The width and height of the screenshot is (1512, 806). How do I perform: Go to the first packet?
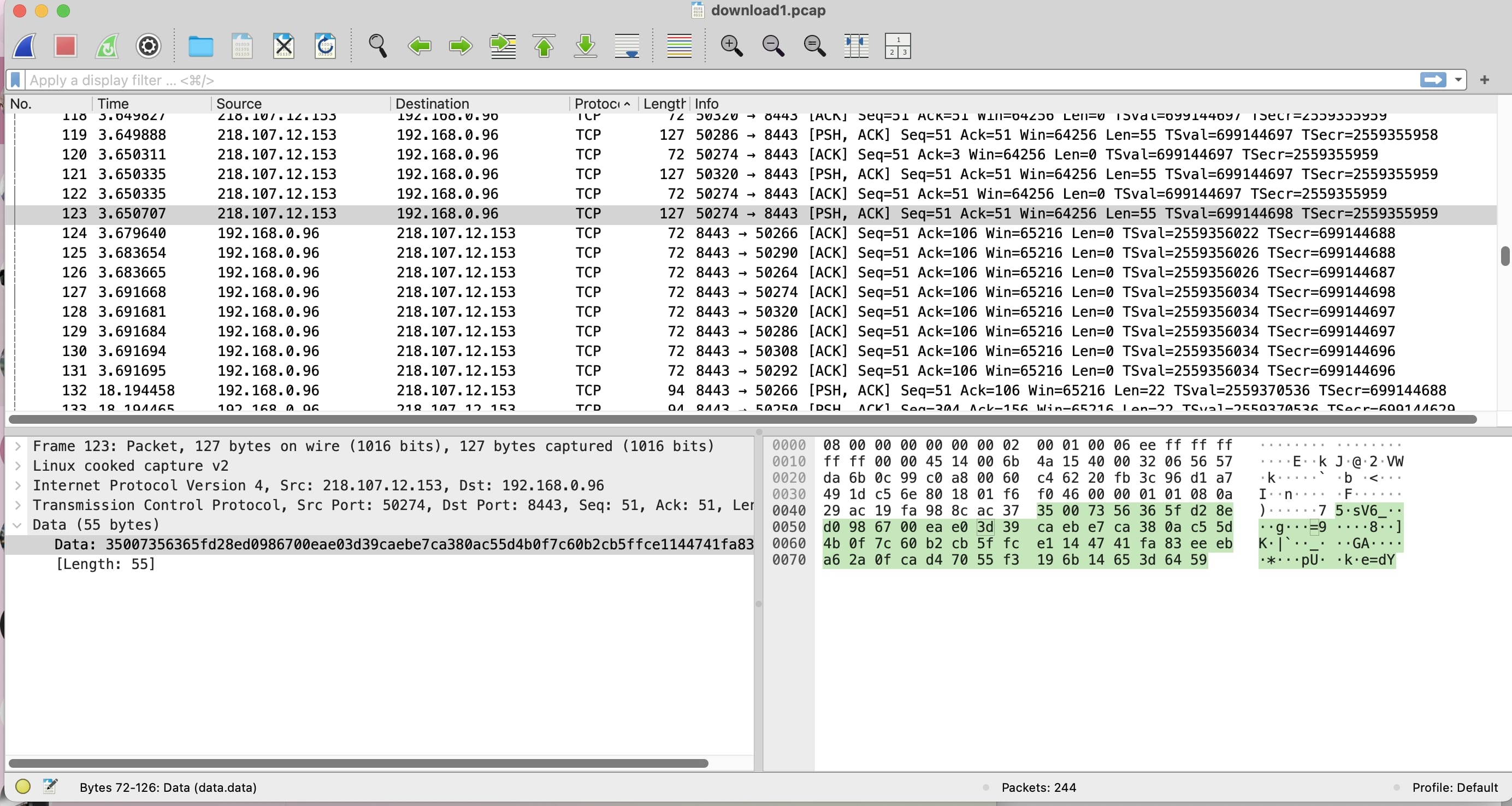pos(544,46)
